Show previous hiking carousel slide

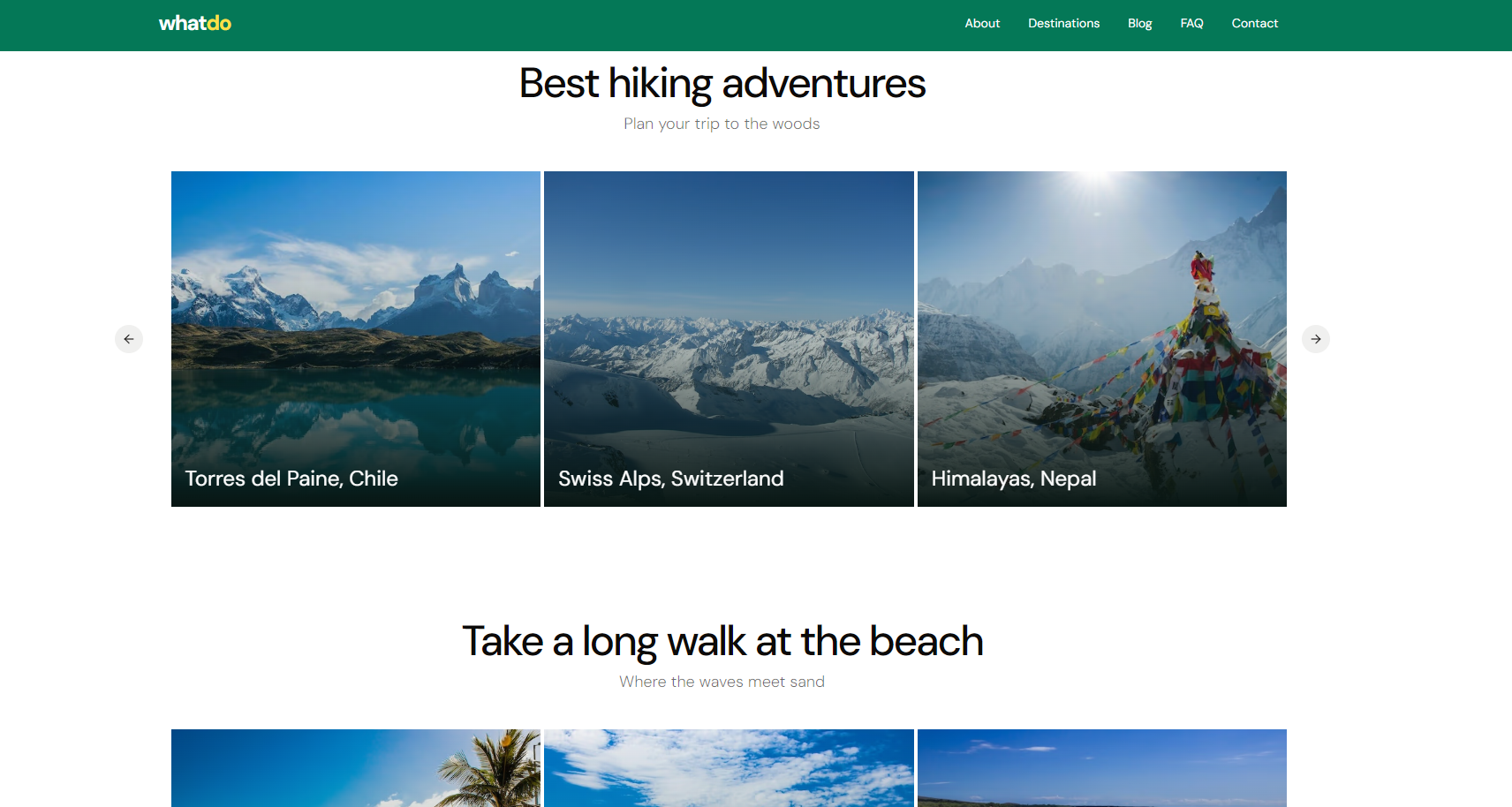click(129, 339)
